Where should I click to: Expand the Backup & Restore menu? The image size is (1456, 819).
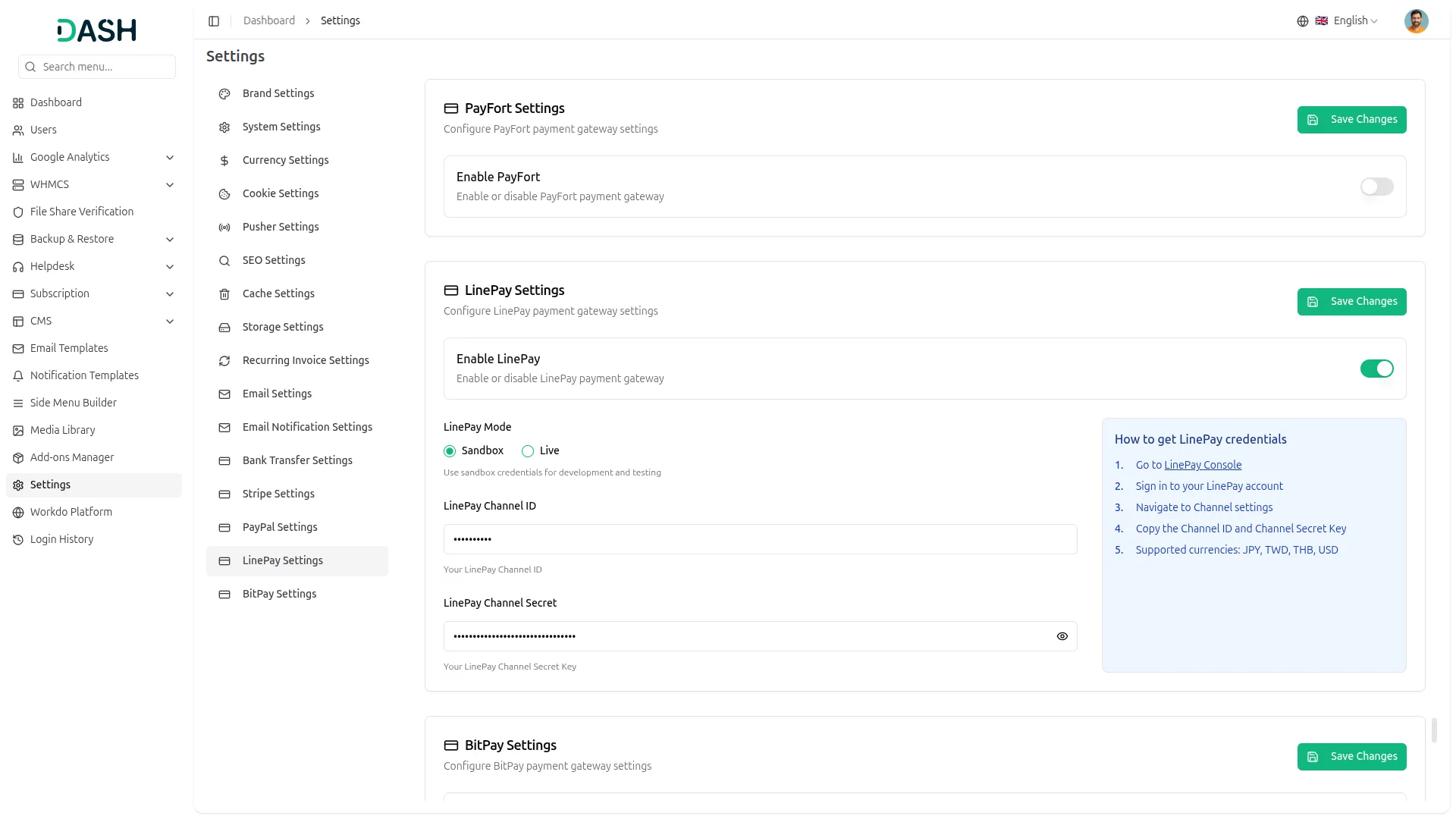(94, 239)
